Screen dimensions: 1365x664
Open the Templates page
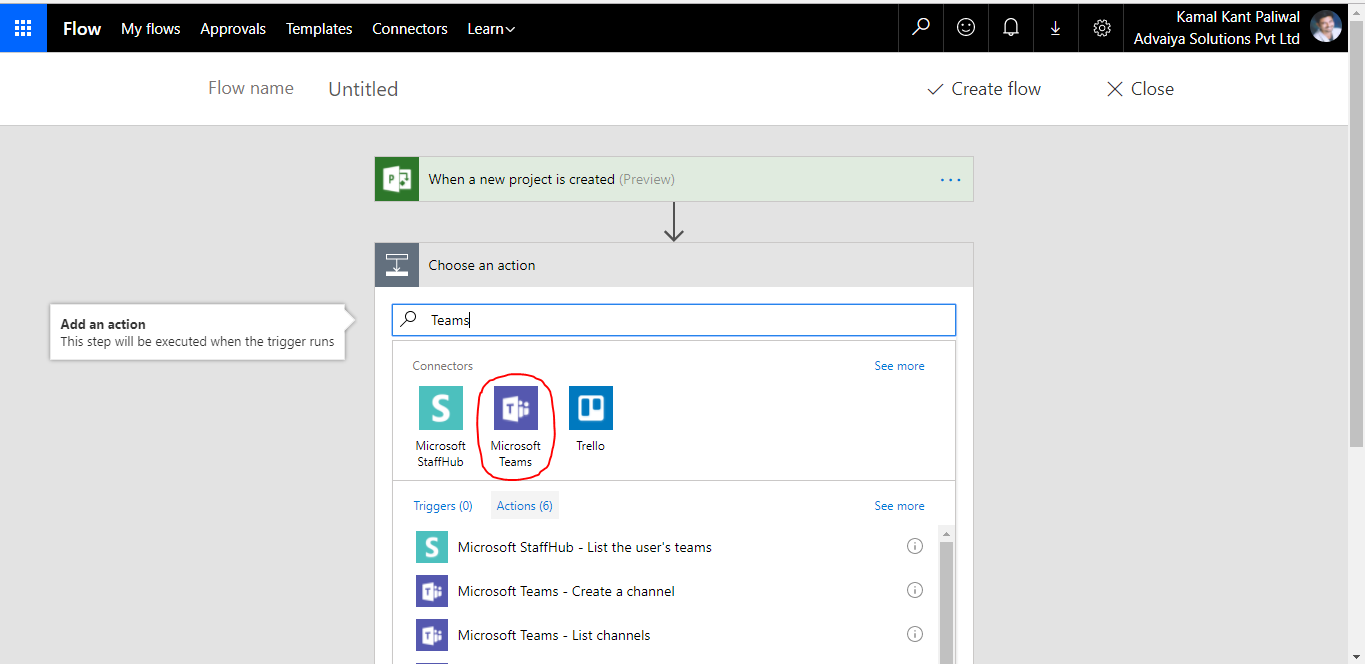tap(319, 29)
